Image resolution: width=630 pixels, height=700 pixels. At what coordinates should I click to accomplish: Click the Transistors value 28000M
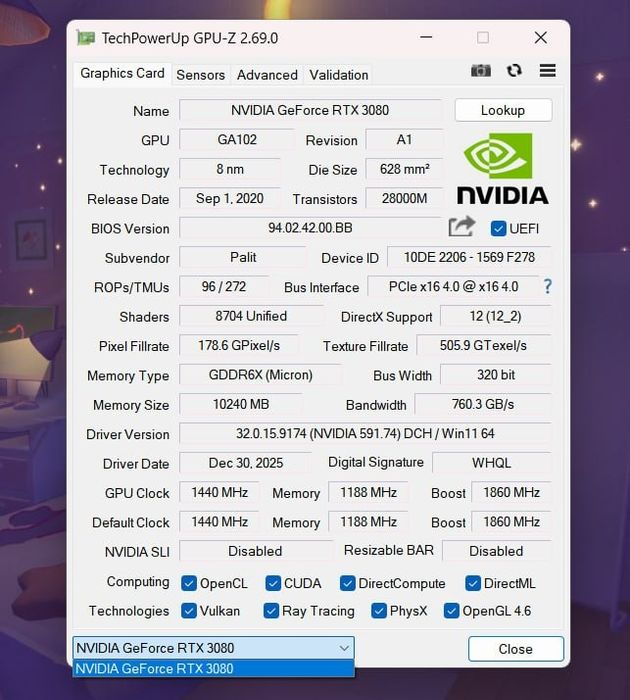coord(404,199)
